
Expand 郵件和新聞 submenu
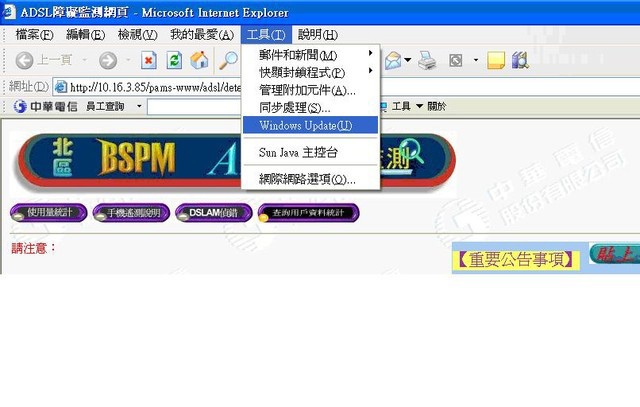(x=310, y=55)
